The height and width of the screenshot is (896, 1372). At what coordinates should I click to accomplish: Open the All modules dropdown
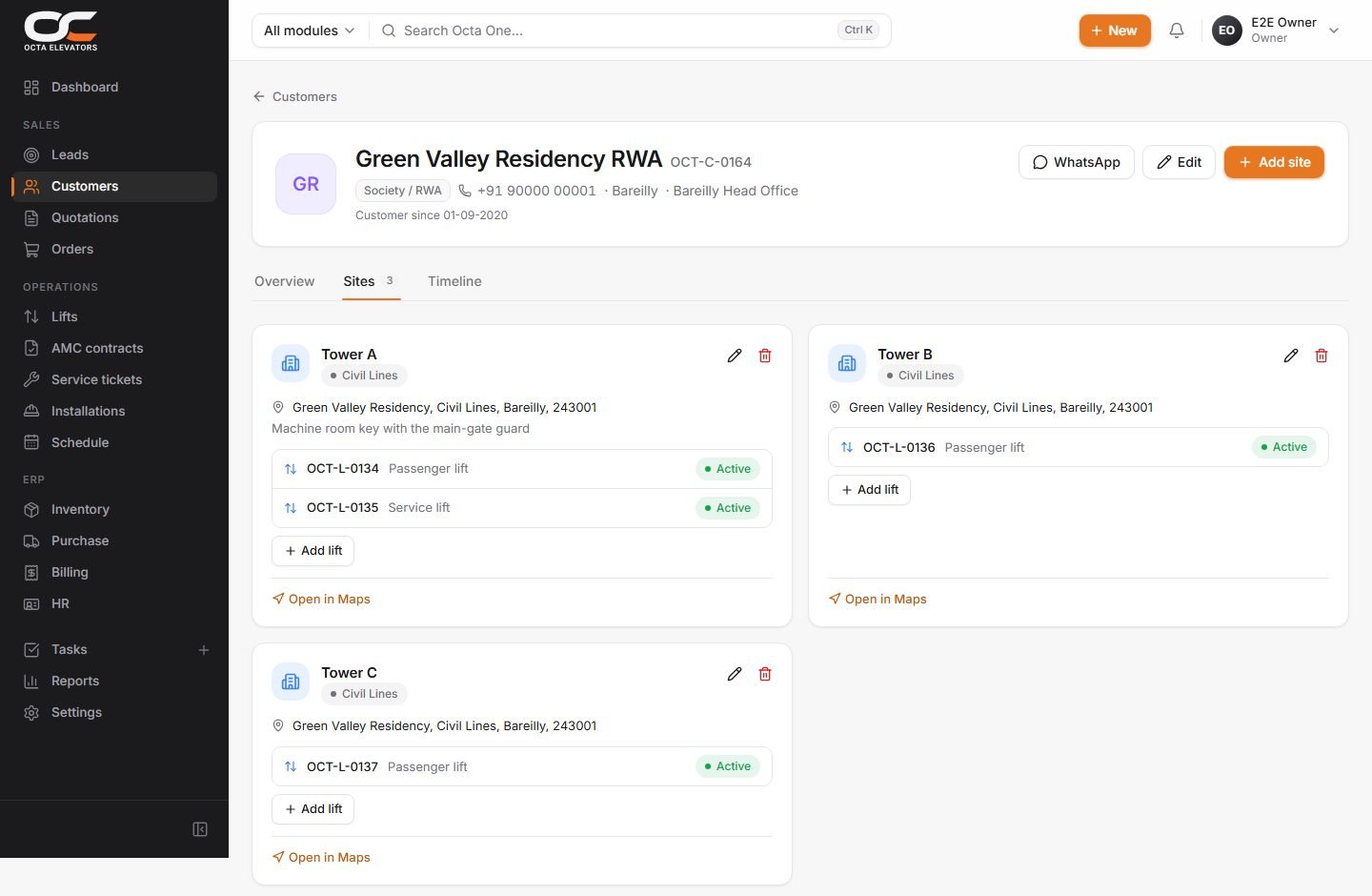tap(310, 31)
